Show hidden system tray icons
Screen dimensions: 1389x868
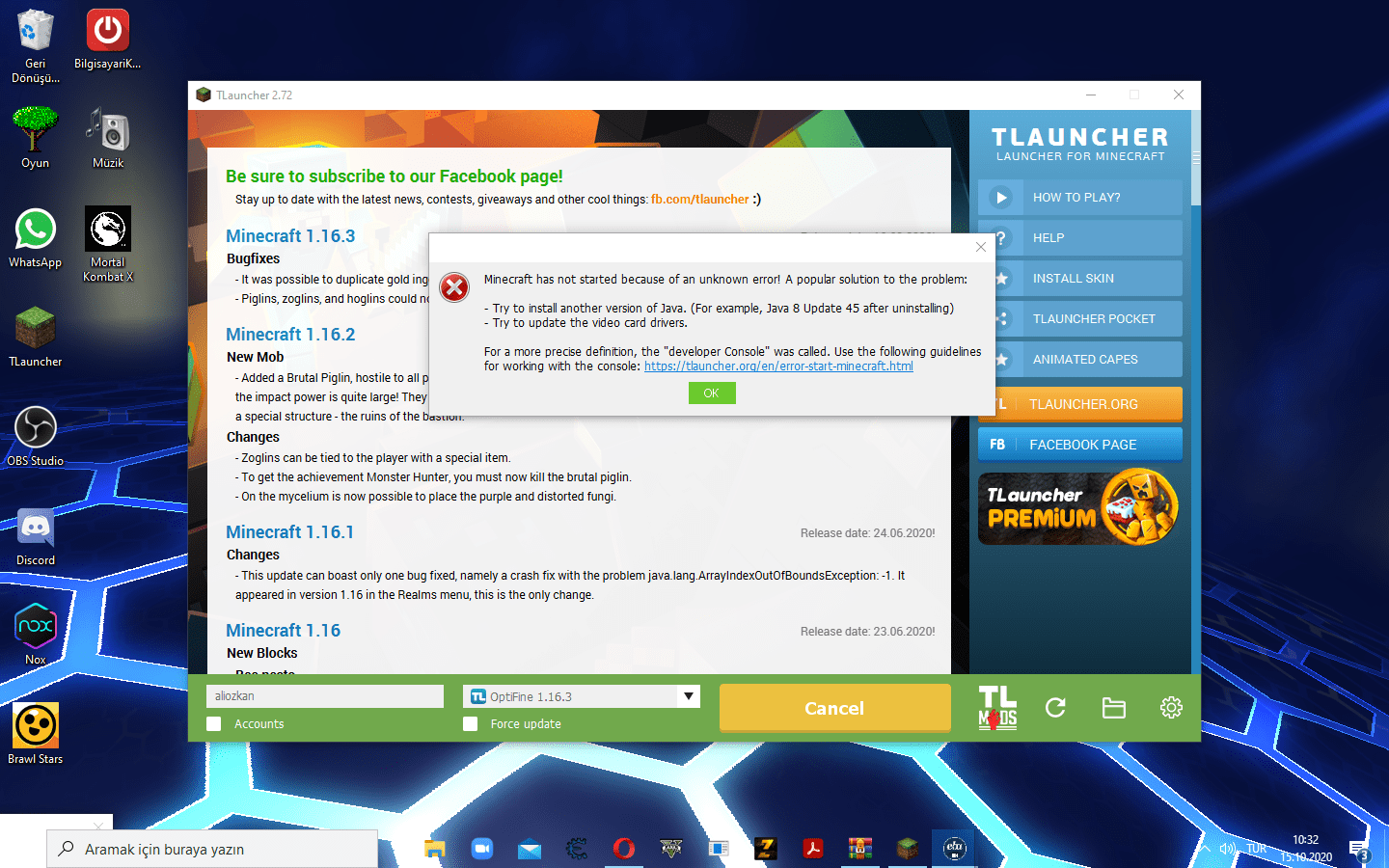(x=1204, y=849)
